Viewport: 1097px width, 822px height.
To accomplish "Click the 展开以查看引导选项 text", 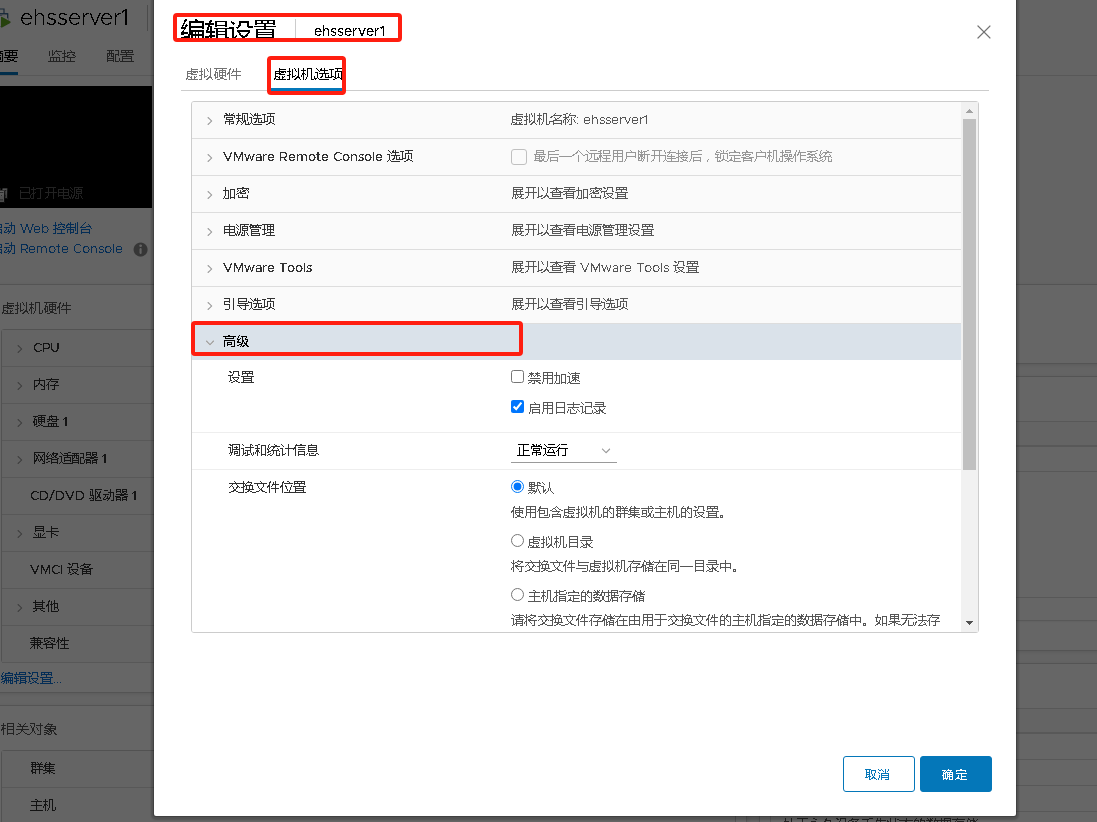I will [569, 304].
